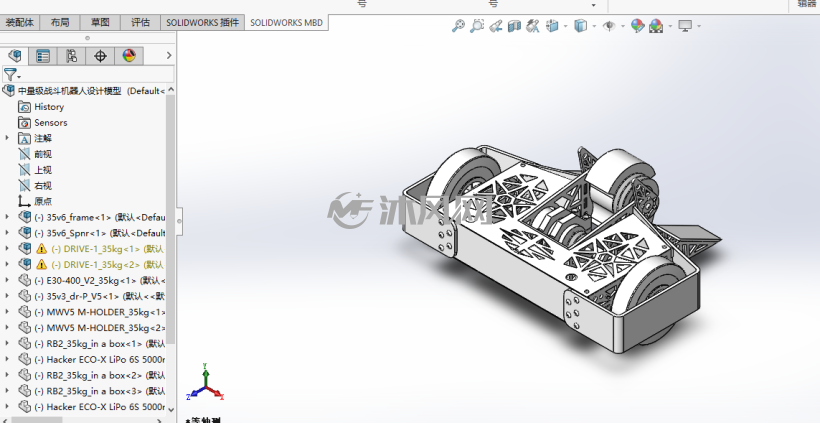Open Dynamic Annotation Views tool
This screenshot has width=820, height=423.
point(533,26)
